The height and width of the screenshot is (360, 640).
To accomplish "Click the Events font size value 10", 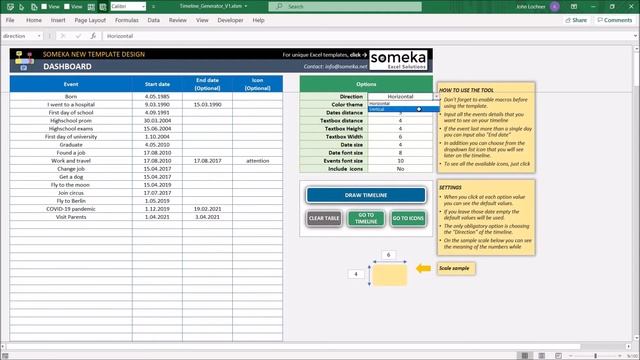I will [400, 161].
